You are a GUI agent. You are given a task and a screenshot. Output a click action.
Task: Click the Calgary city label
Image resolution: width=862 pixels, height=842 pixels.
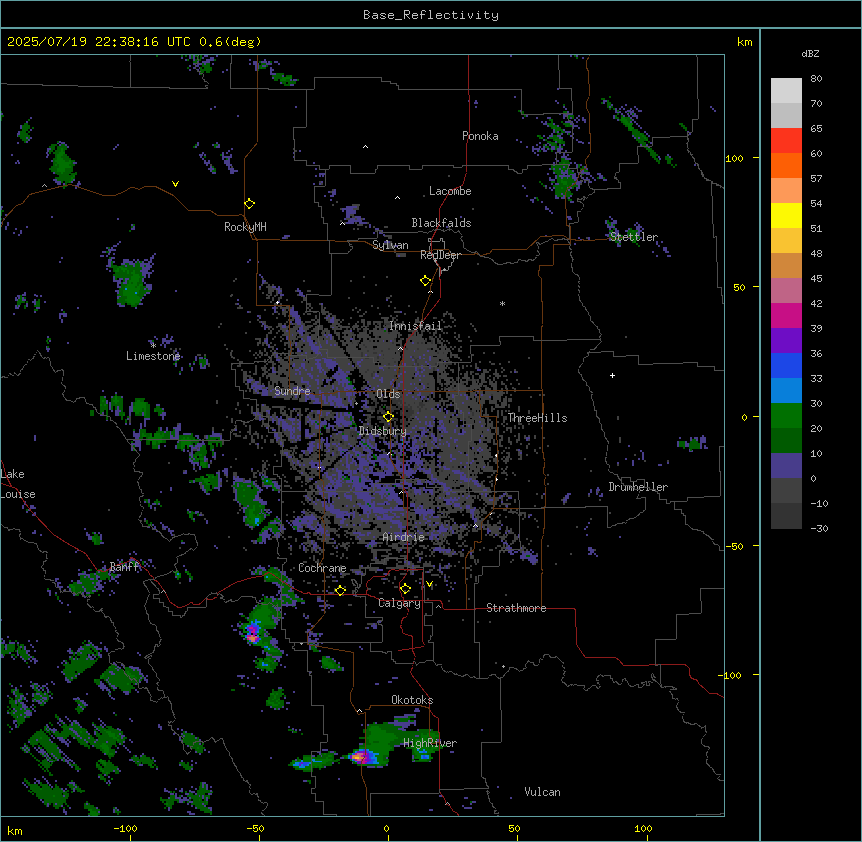pos(399,603)
